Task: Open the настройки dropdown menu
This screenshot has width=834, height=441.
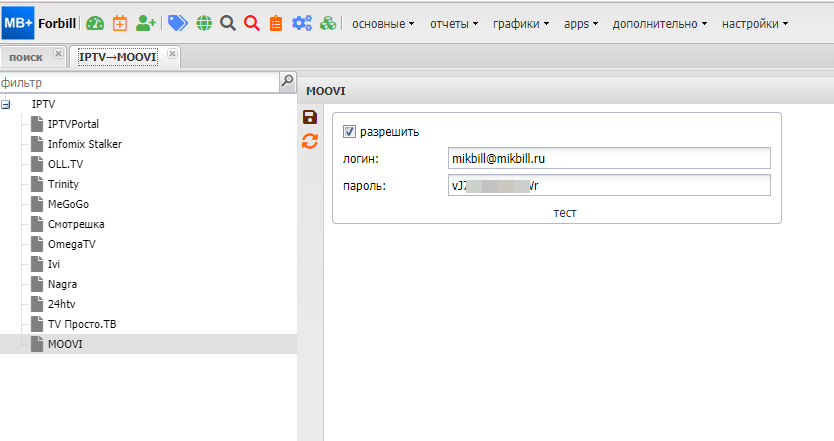Action: click(x=754, y=23)
